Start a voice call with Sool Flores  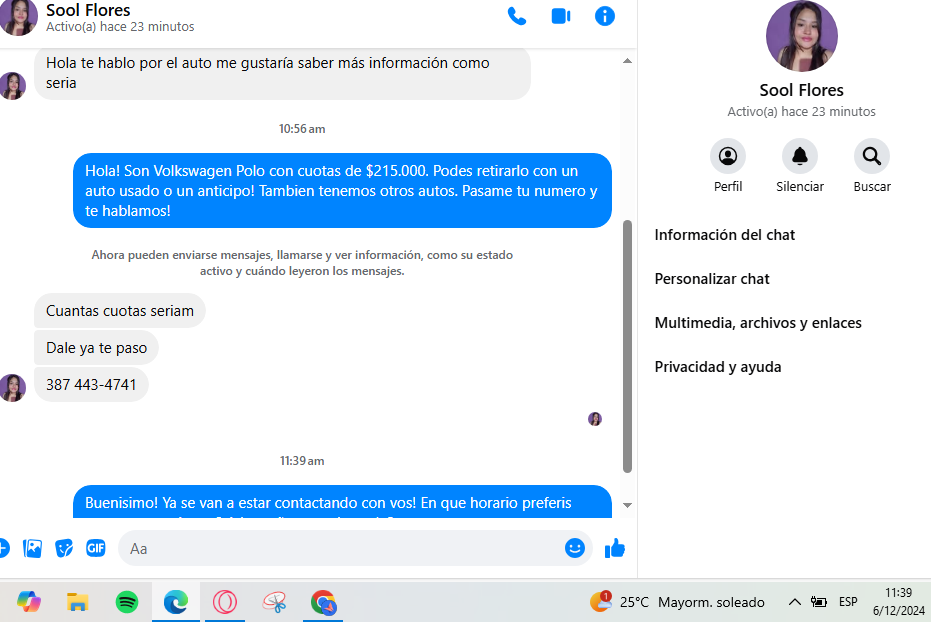click(x=517, y=16)
